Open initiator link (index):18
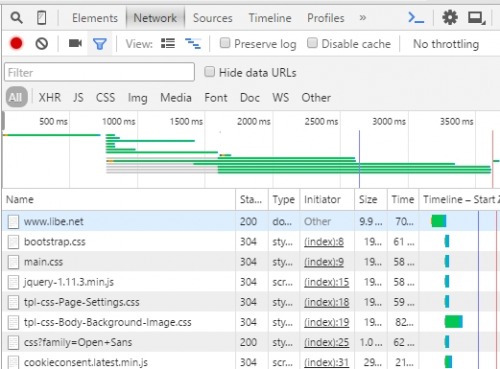 coord(326,302)
